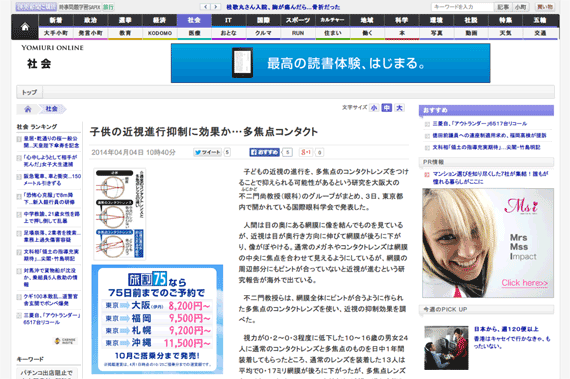This screenshot has width=570, height=379.
Task: Set text size to large (大)
Action: pos(399,108)
